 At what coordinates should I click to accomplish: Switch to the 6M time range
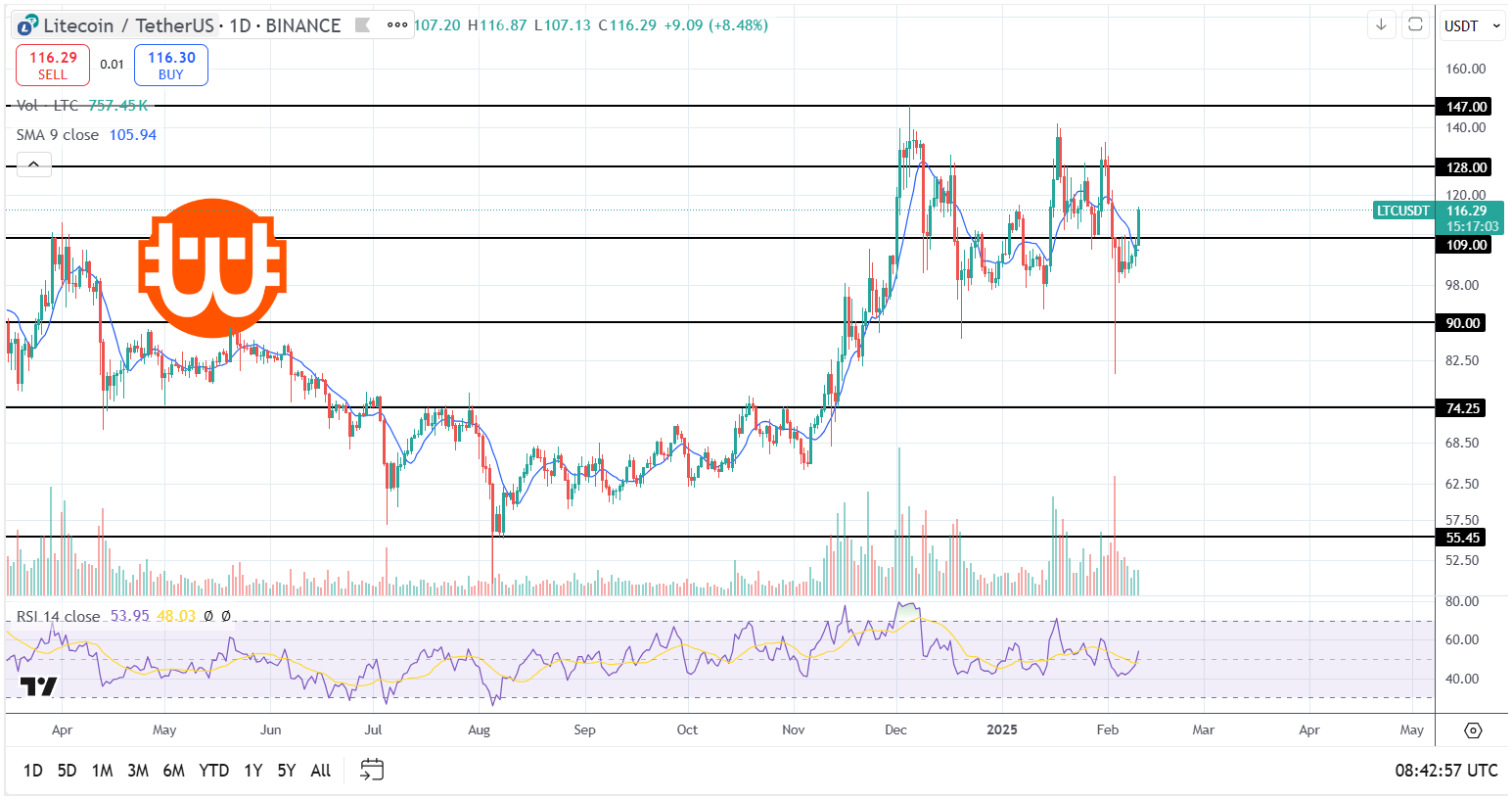coord(173,771)
